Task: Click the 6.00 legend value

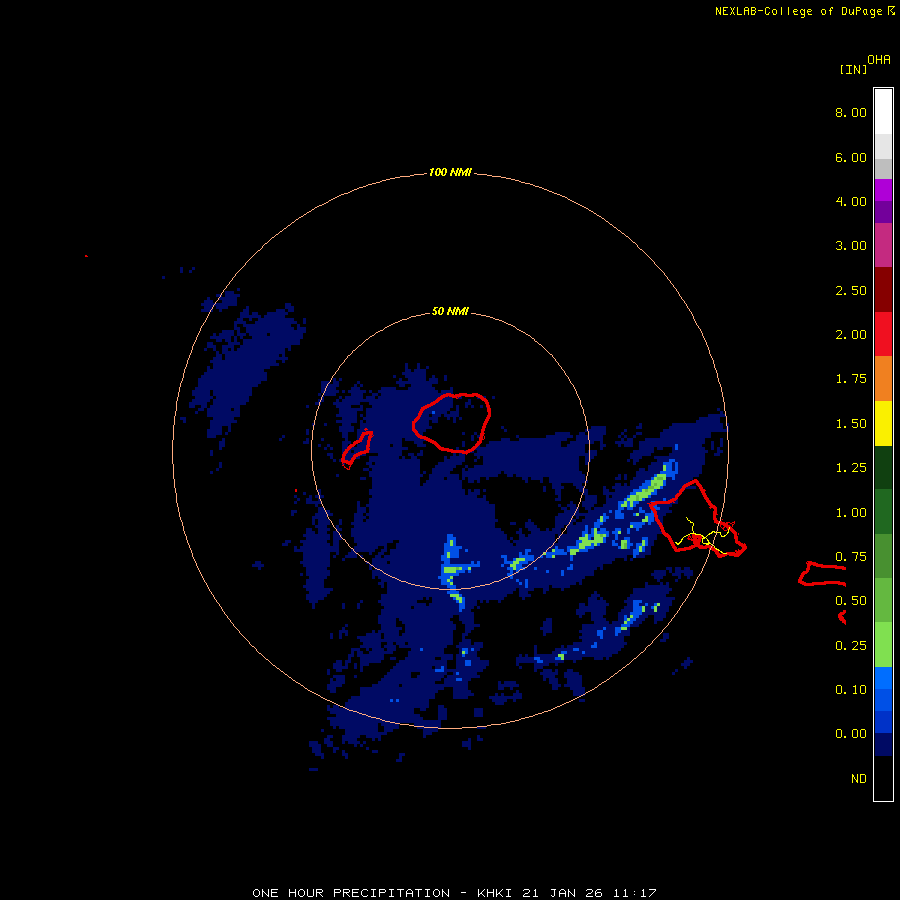Action: (x=851, y=157)
